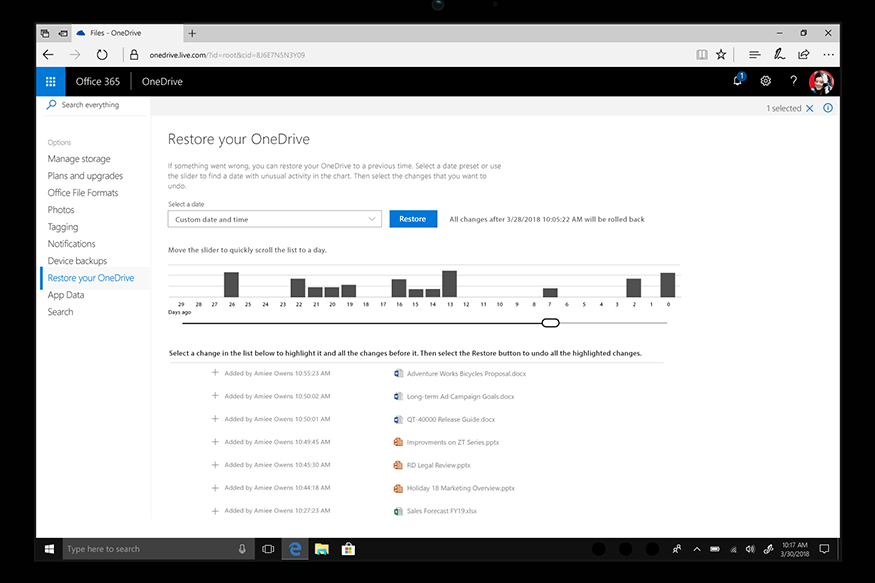This screenshot has height=583, width=875.
Task: Open the Windows Start menu
Action: pyautogui.click(x=49, y=550)
